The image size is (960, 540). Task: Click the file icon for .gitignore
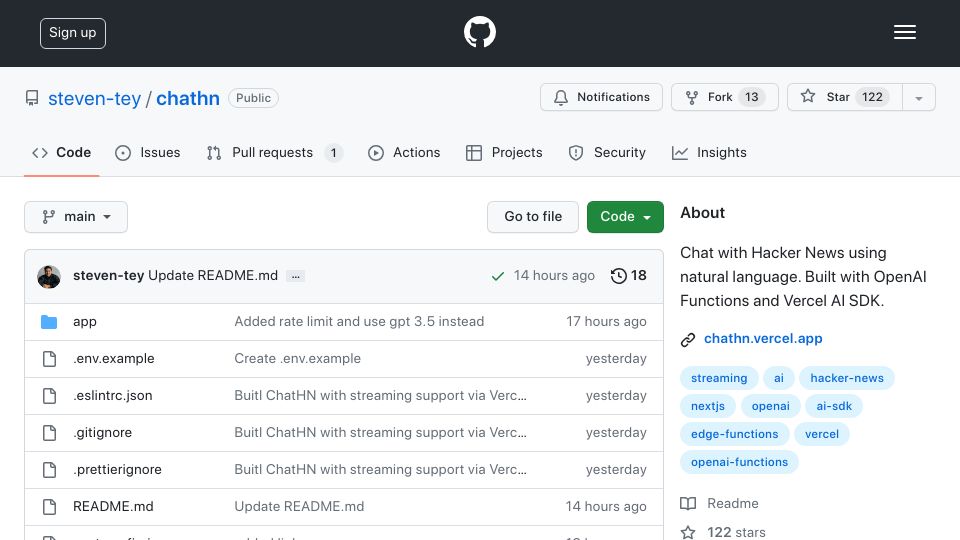pyautogui.click(x=50, y=433)
